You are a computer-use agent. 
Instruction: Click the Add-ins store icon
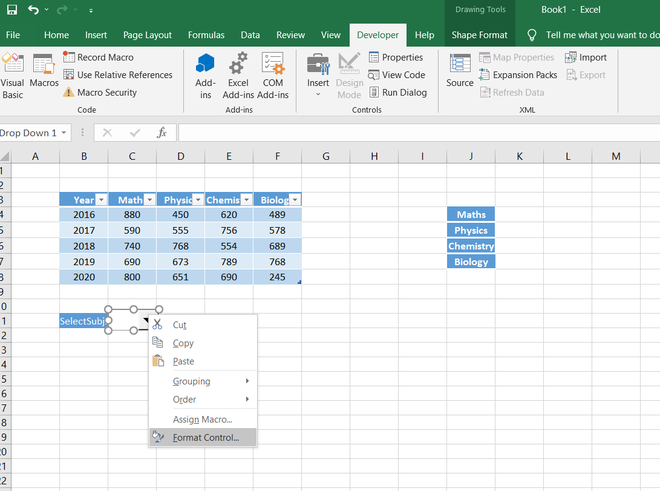click(205, 72)
